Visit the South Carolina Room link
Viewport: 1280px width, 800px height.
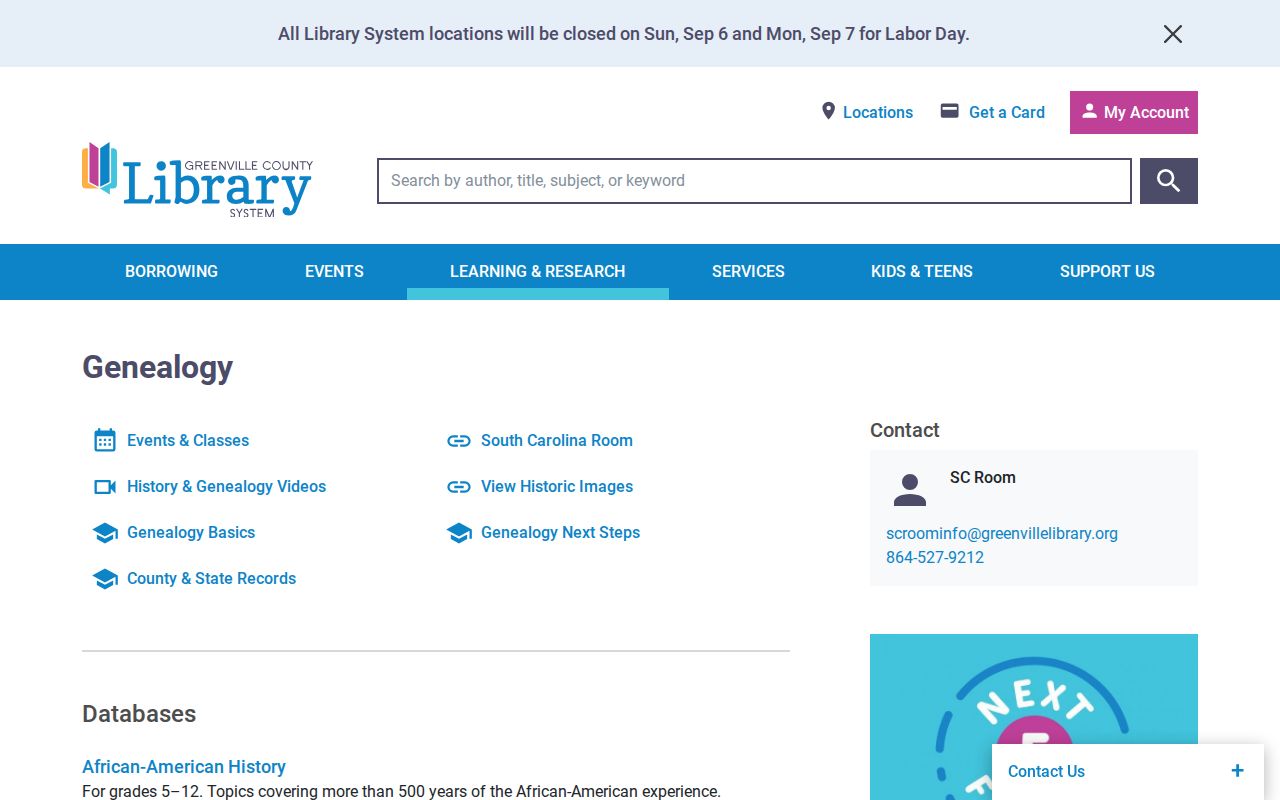557,440
